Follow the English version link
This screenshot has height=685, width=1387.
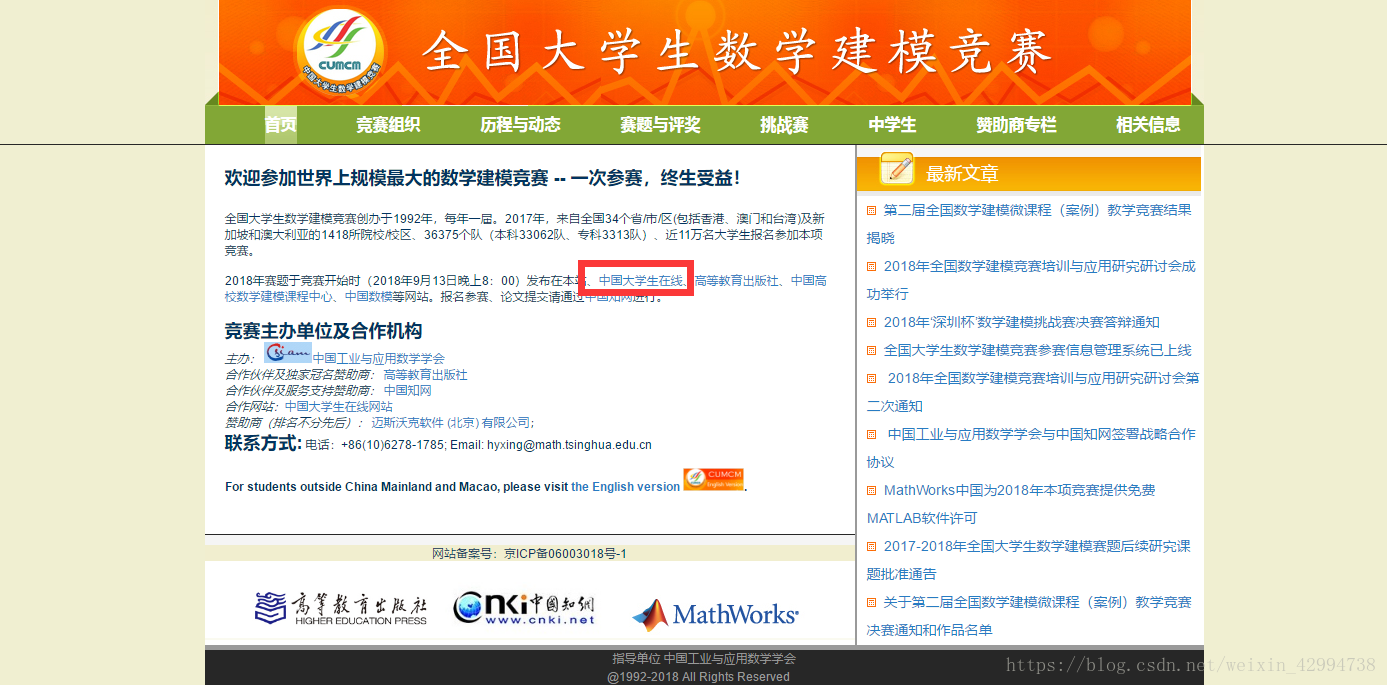pyautogui.click(x=625, y=487)
